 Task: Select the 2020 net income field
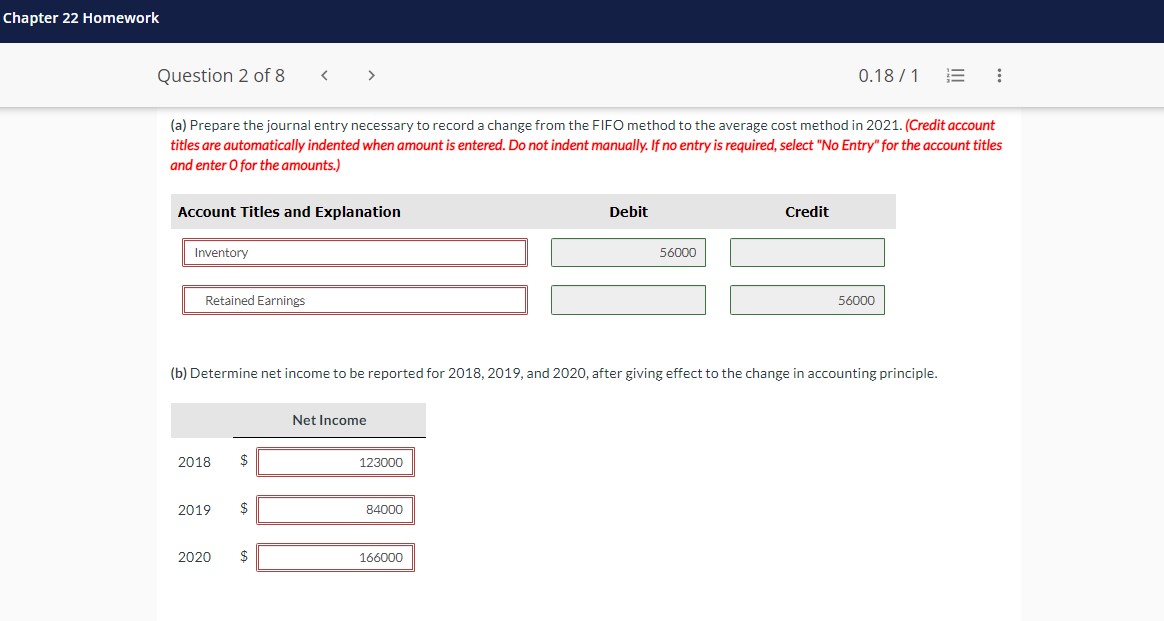click(335, 556)
